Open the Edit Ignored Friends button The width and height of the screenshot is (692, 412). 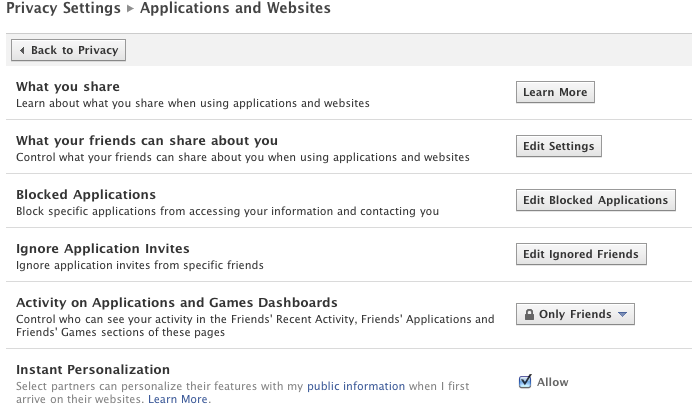[x=580, y=254]
